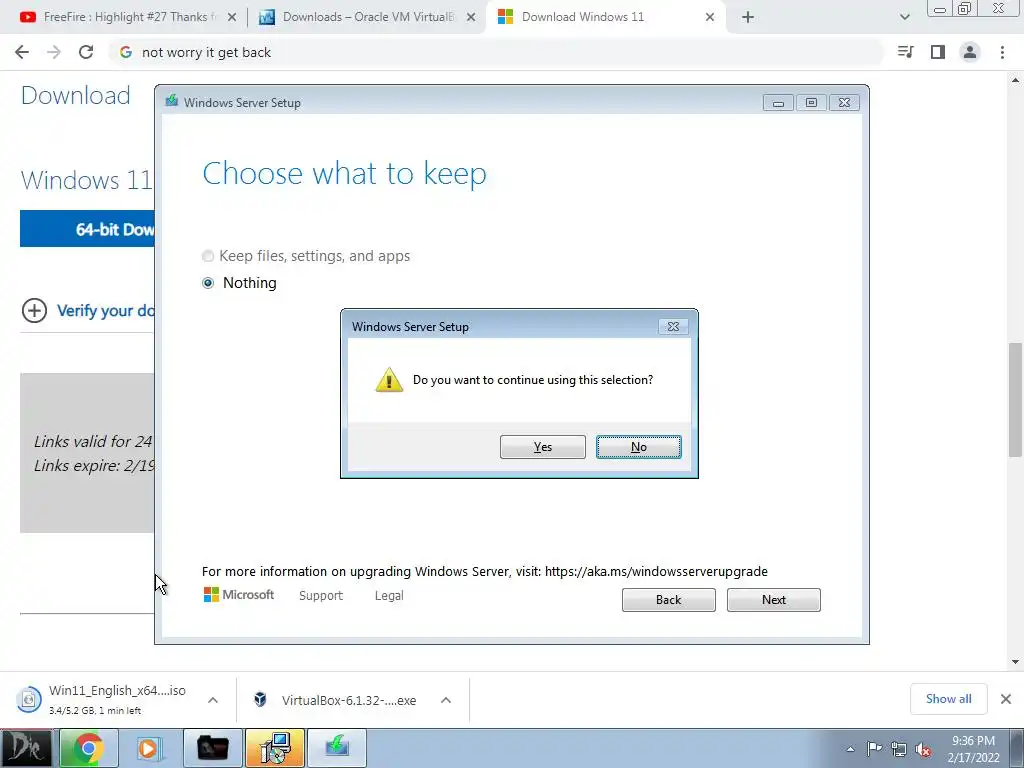Click the Choose what to keep heading
The height and width of the screenshot is (768, 1024).
point(344,174)
